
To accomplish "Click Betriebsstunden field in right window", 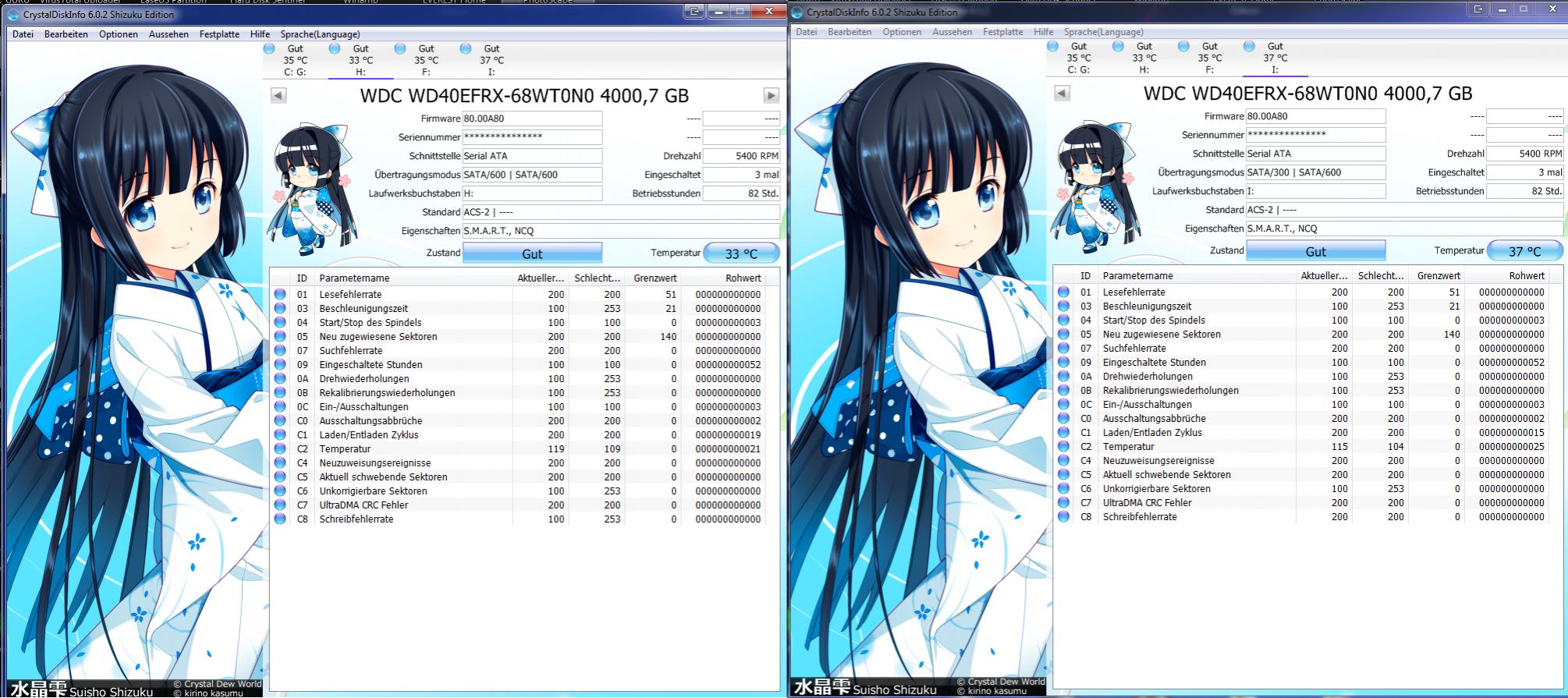I will point(1524,191).
